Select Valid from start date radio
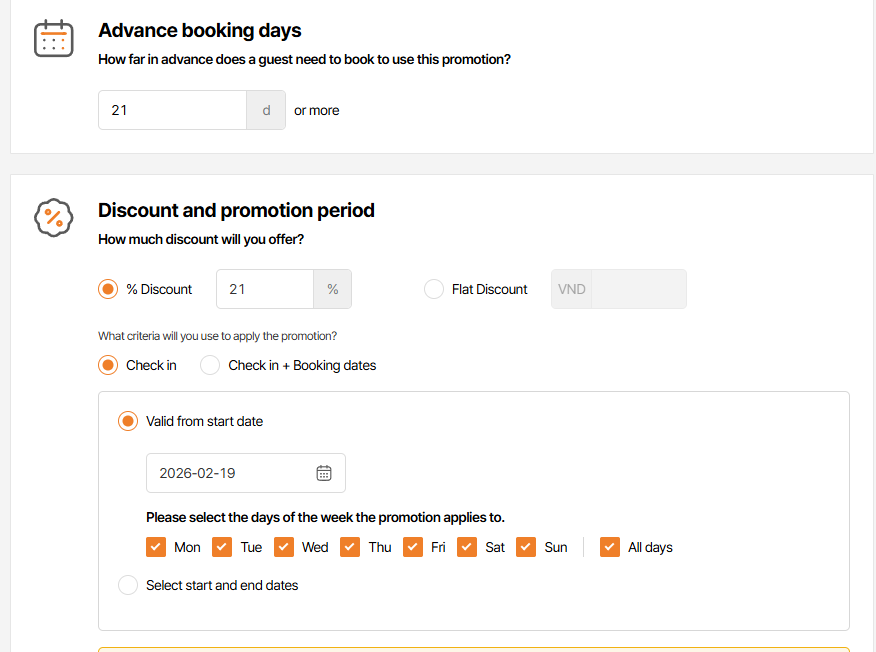This screenshot has width=876, height=652. tap(128, 421)
